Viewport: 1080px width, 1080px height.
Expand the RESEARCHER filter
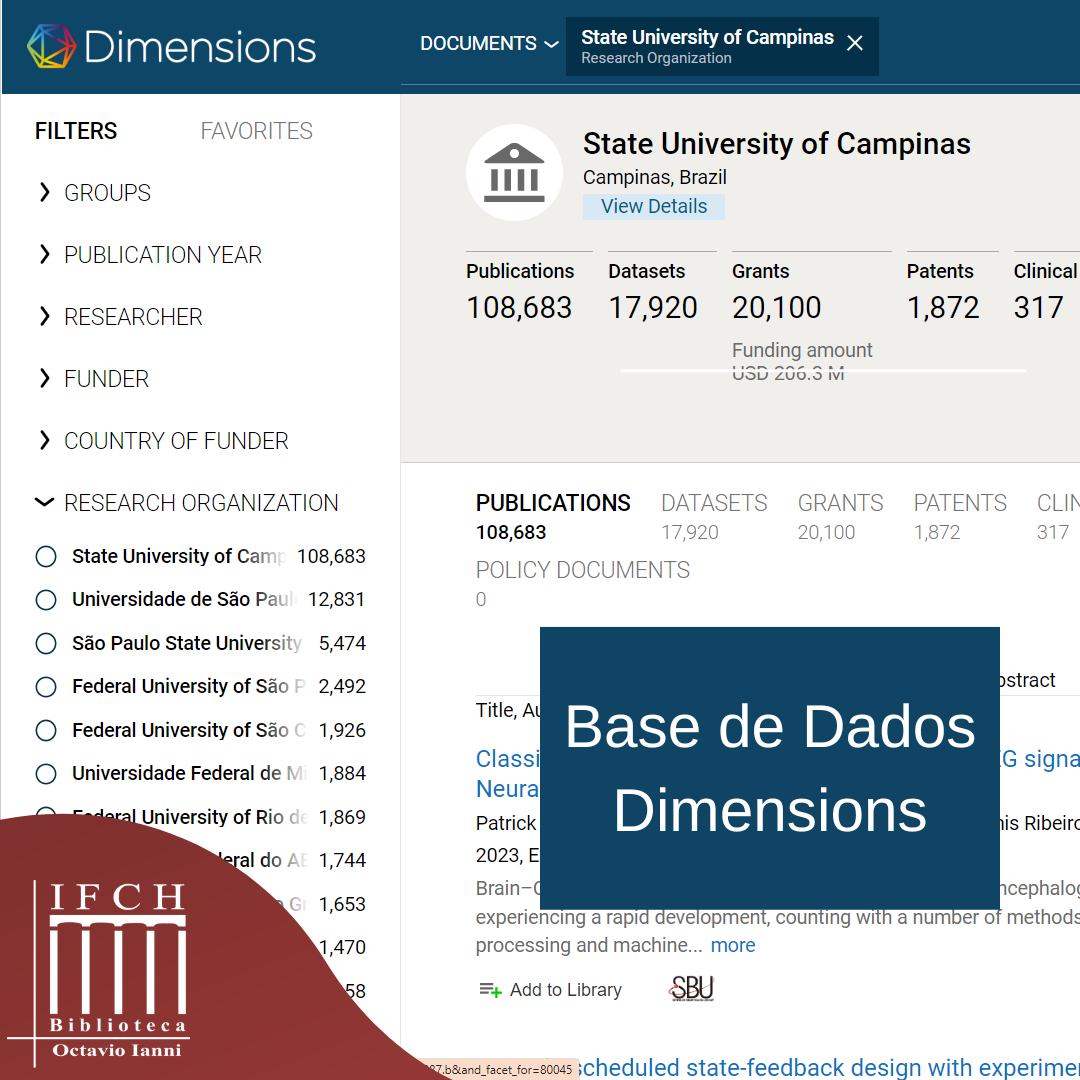45,316
